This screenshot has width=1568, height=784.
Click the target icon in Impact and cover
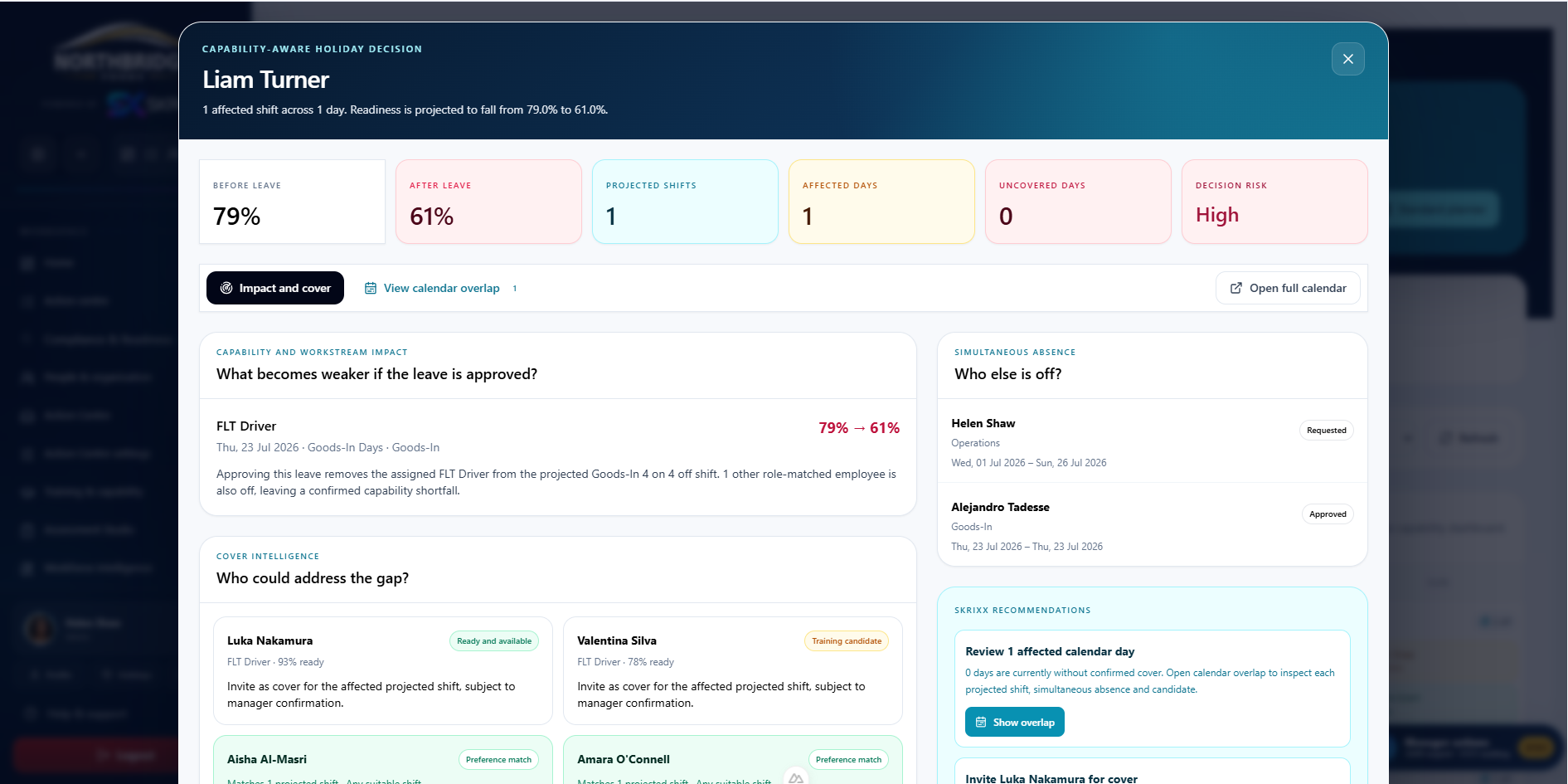[226, 288]
